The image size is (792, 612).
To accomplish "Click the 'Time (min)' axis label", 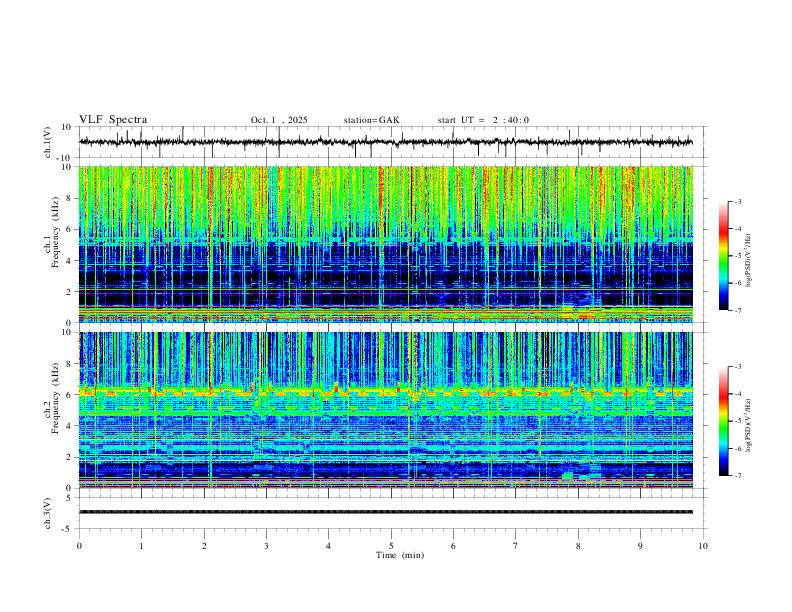I will click(x=400, y=555).
